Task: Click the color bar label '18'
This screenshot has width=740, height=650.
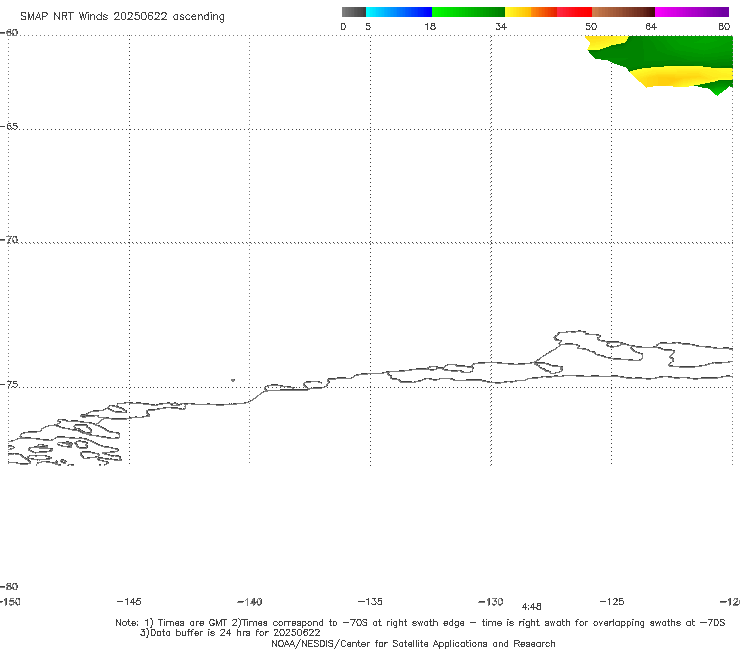Action: (x=430, y=26)
